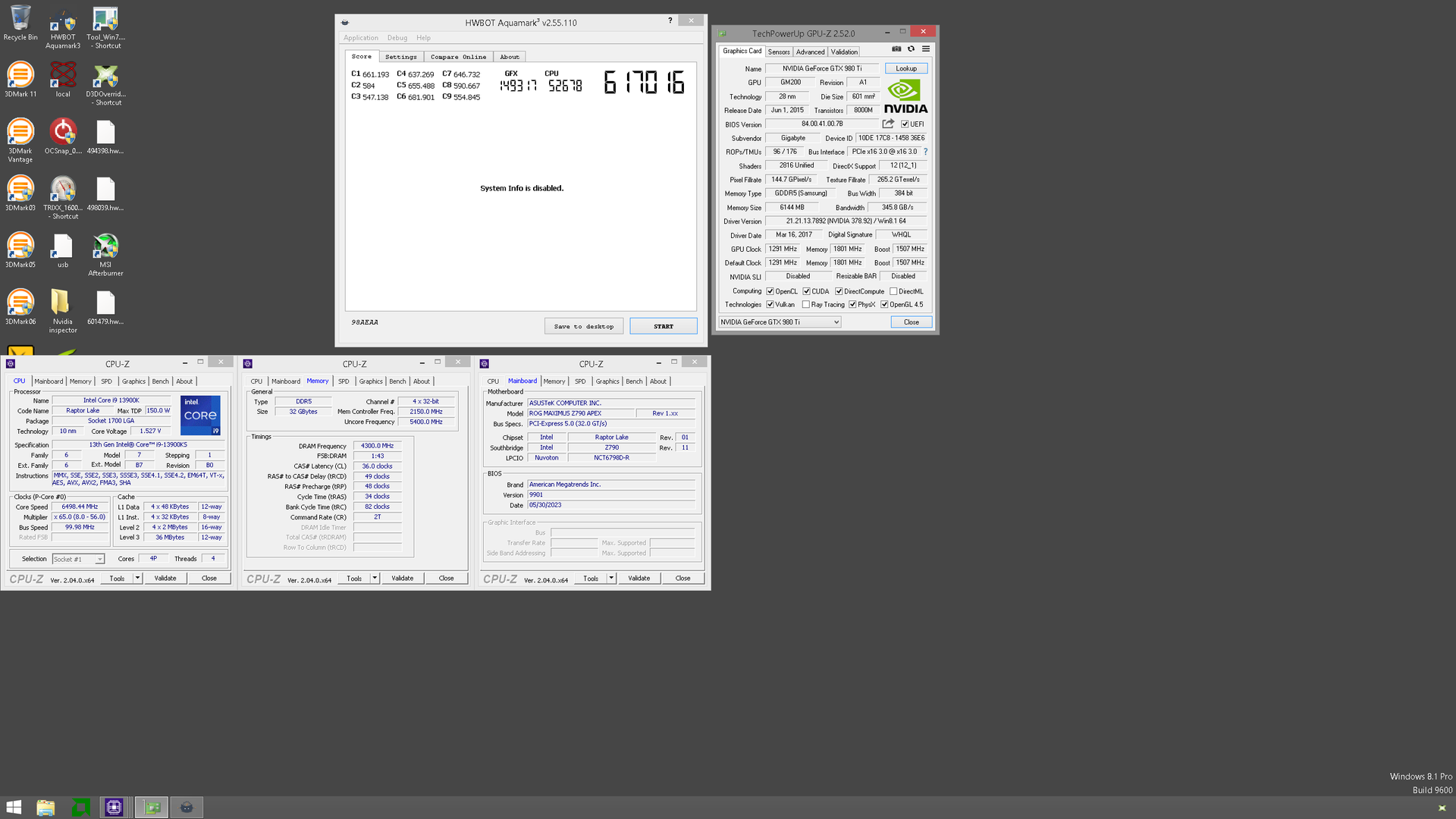The image size is (1456, 819).
Task: Open the Application menu in Aquamark
Action: pyautogui.click(x=361, y=38)
